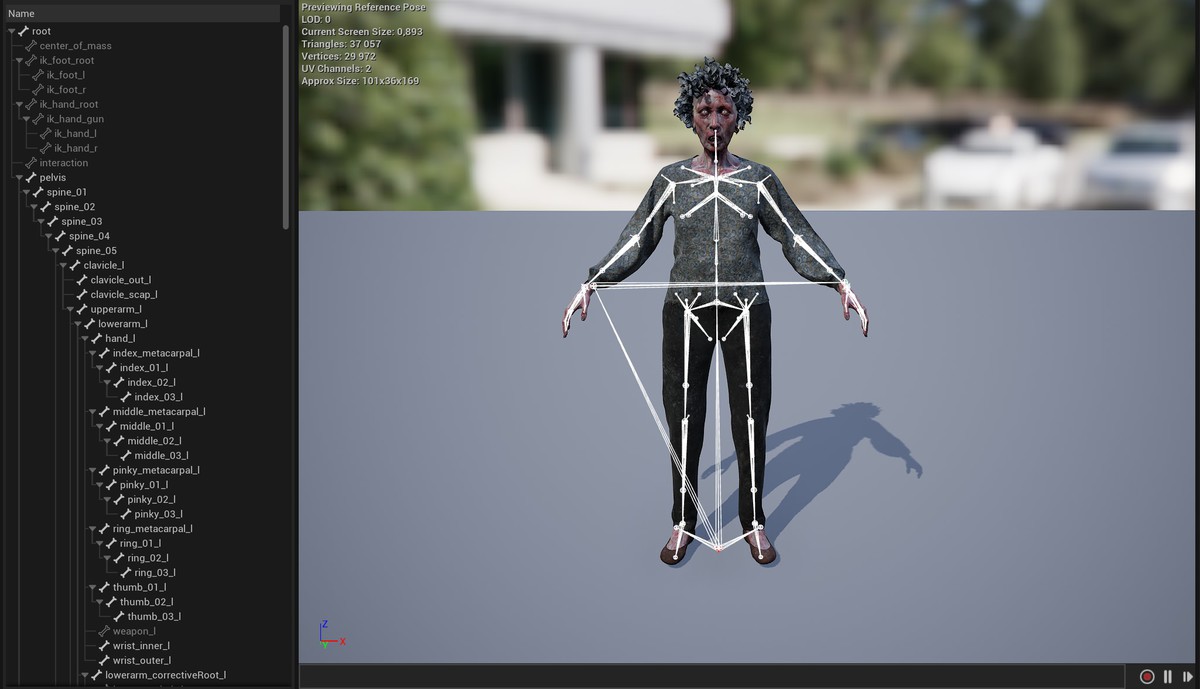This screenshot has height=689, width=1200.
Task: Click the bone icon beside interaction
Action: [31, 163]
